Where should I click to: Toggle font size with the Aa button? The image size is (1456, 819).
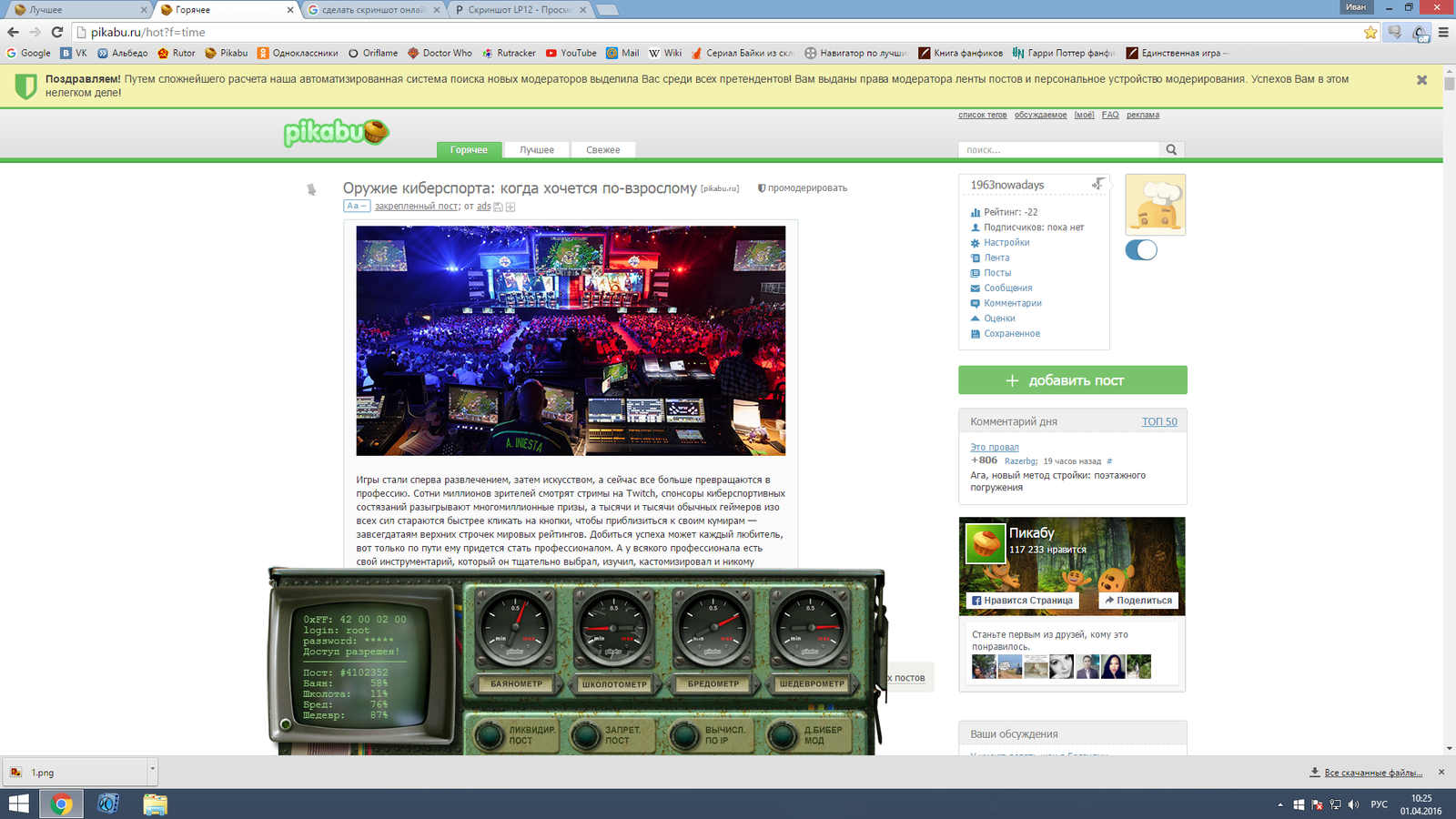[x=357, y=207]
